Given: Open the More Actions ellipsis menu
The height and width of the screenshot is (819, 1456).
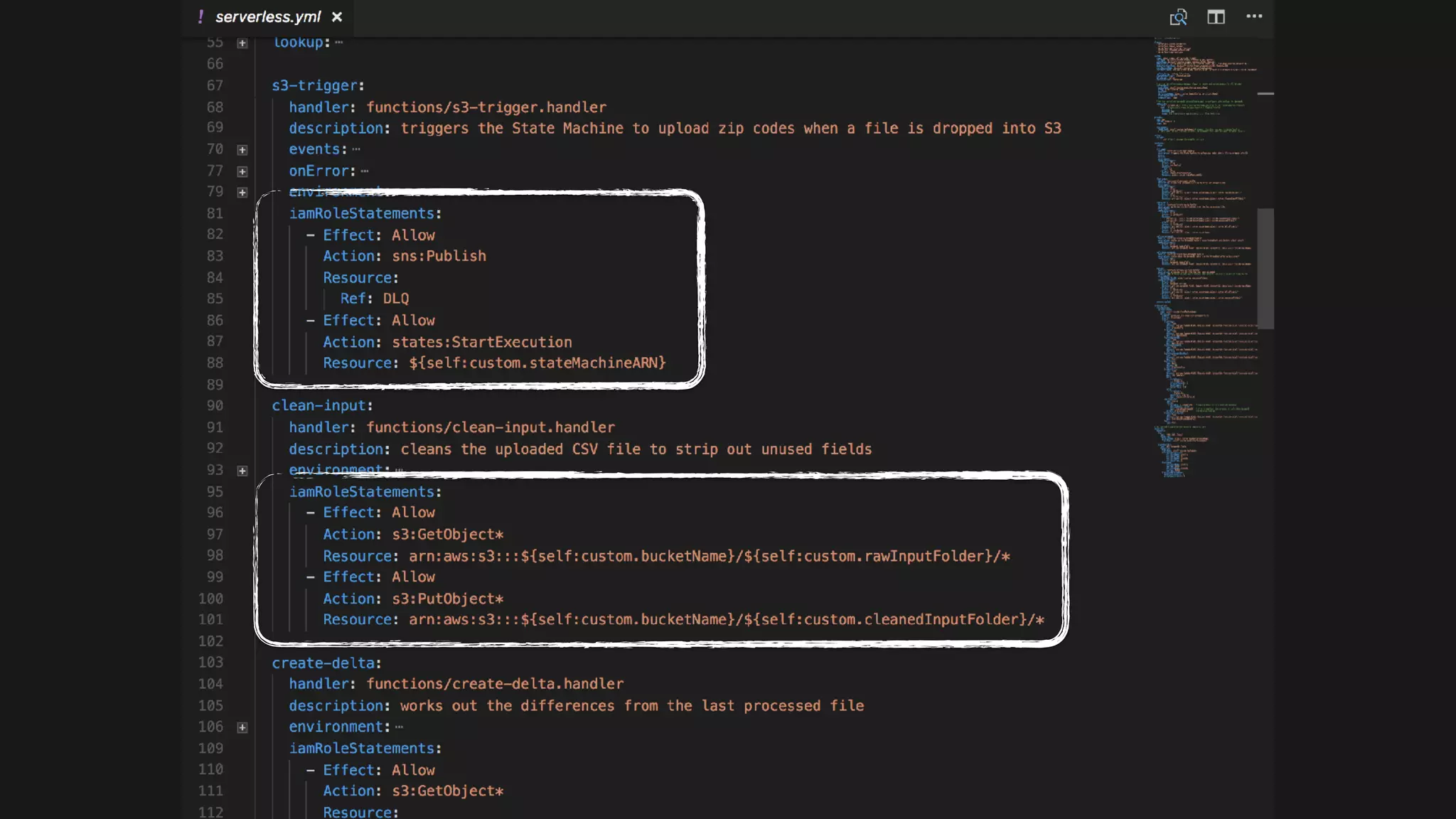Looking at the screenshot, I should (1254, 16).
